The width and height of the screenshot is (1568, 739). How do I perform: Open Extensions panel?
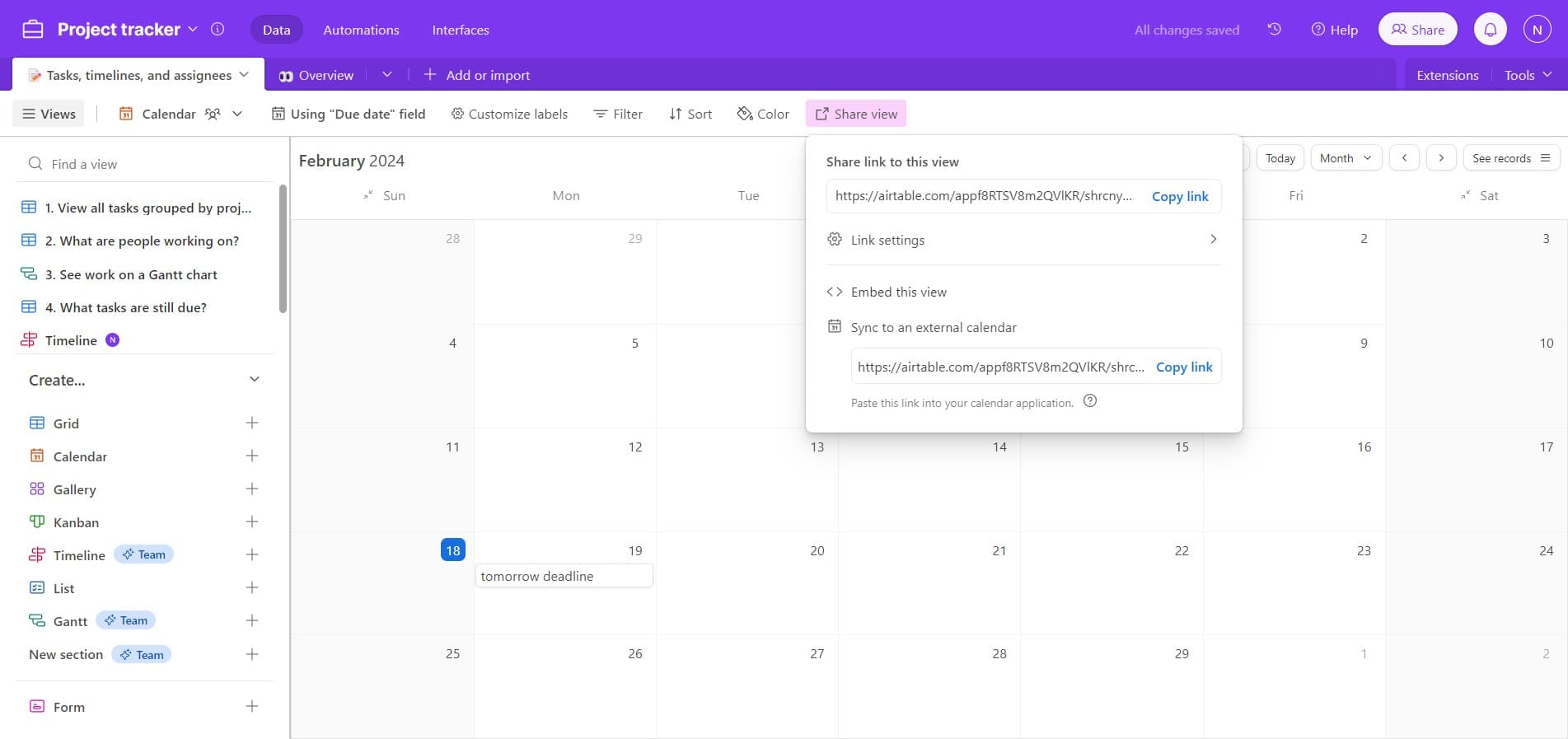coord(1448,74)
